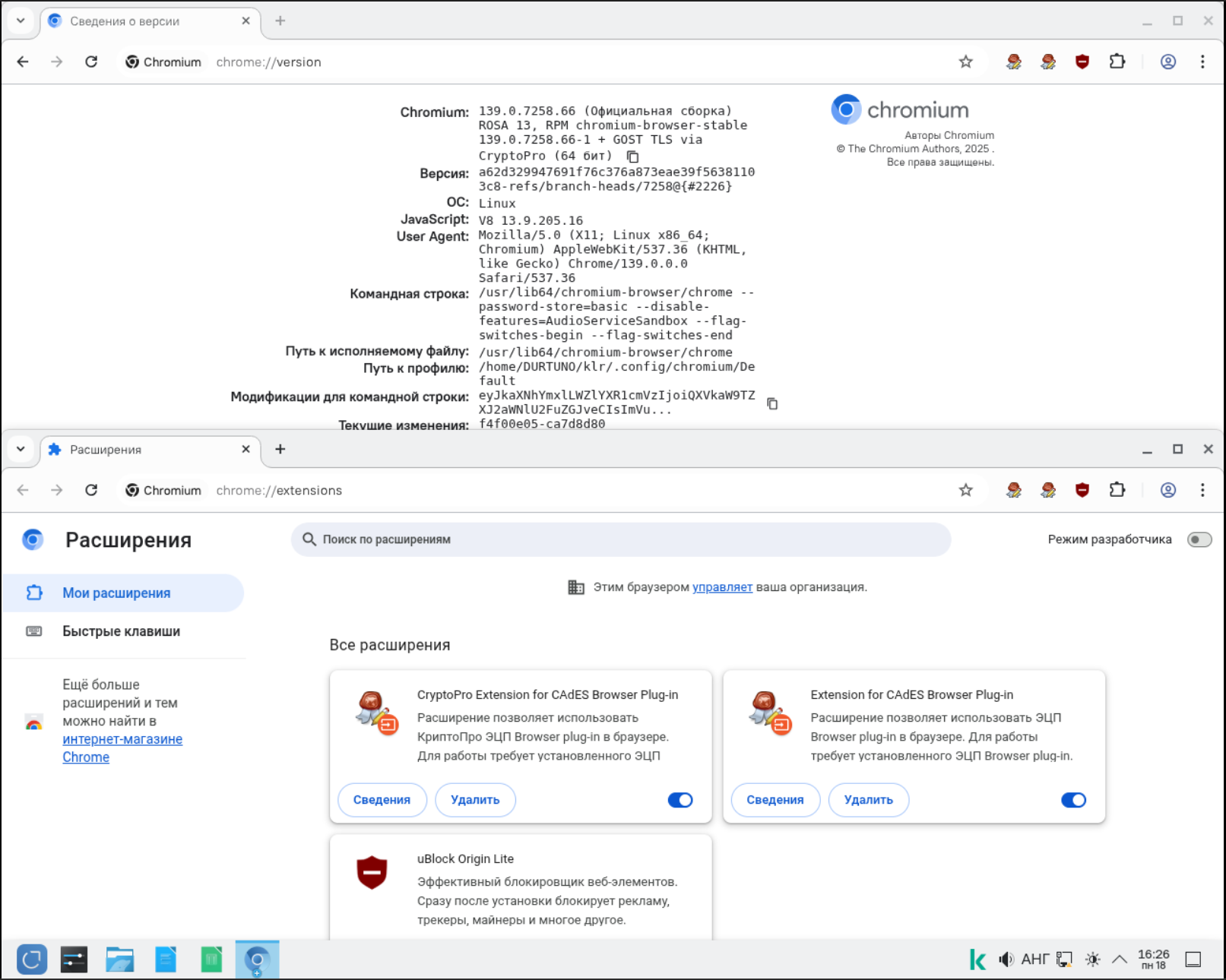
Task: Open Сведения for Extension for CAdES
Action: click(775, 800)
